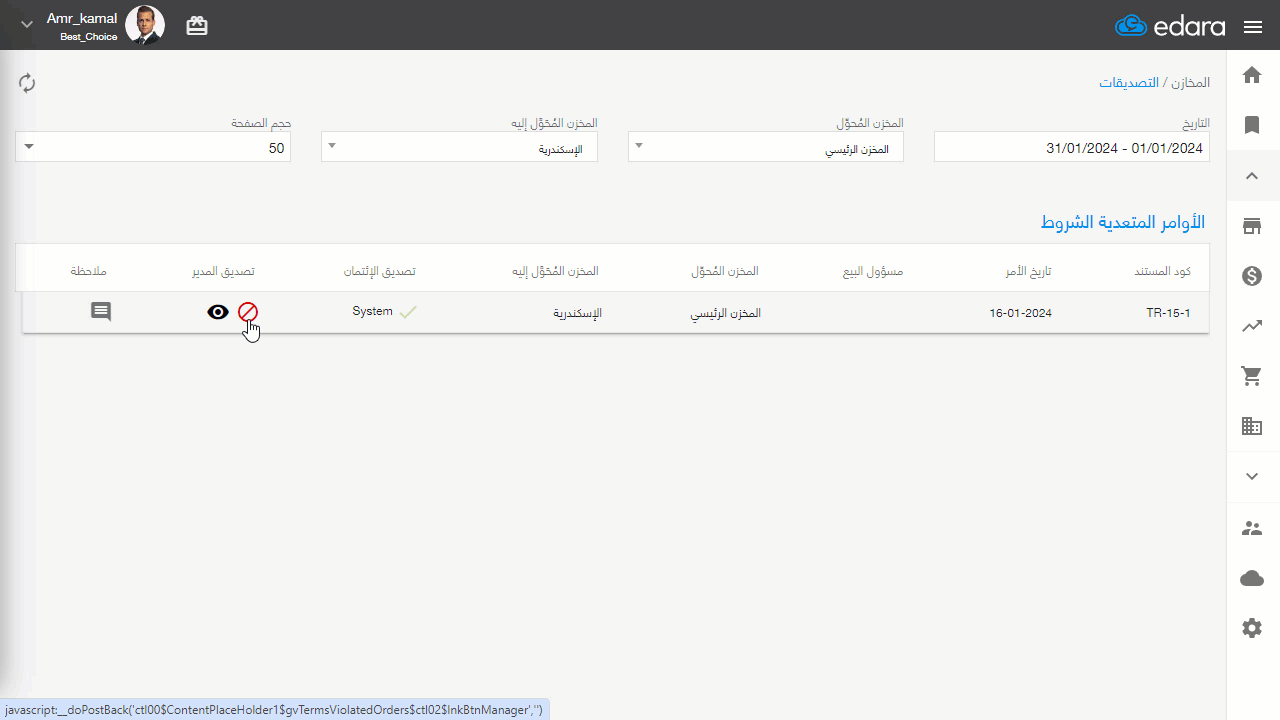The image size is (1280, 720).
Task: Open the people/users sidebar icon
Action: (1252, 528)
